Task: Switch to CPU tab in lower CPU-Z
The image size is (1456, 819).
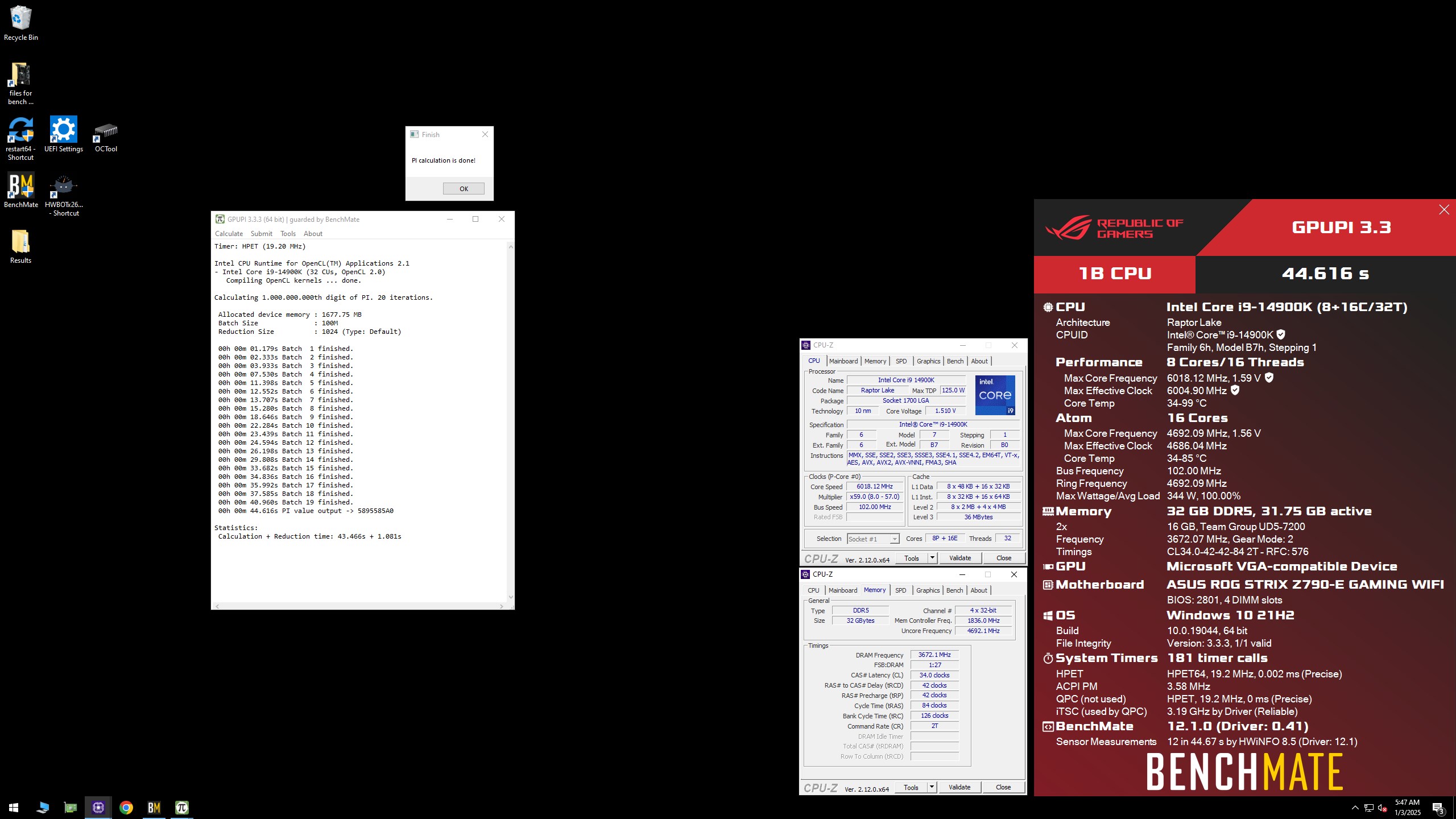Action: (813, 590)
